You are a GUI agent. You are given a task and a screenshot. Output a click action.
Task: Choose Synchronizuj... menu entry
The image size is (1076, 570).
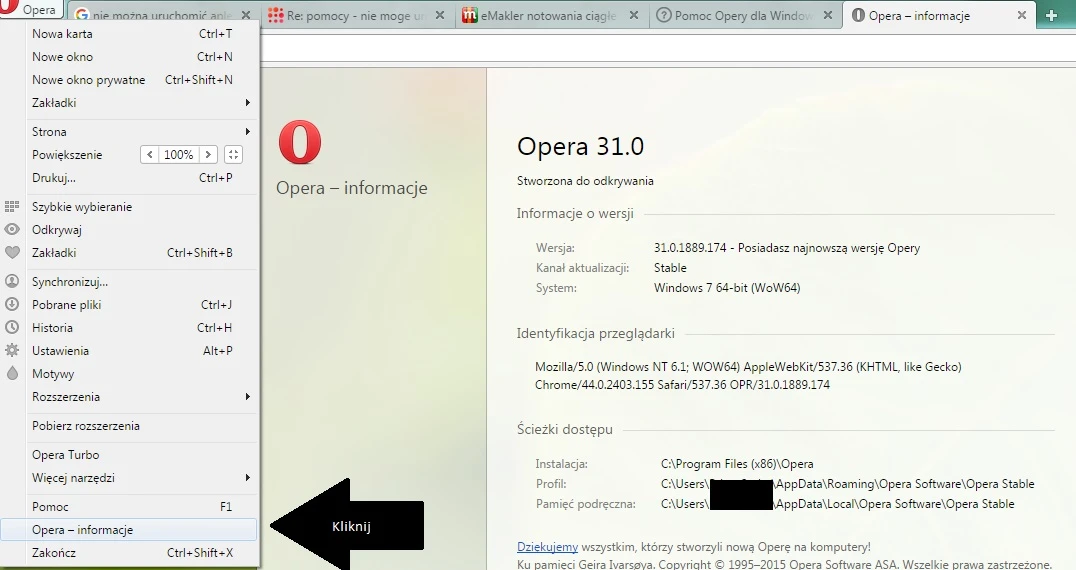(x=130, y=281)
